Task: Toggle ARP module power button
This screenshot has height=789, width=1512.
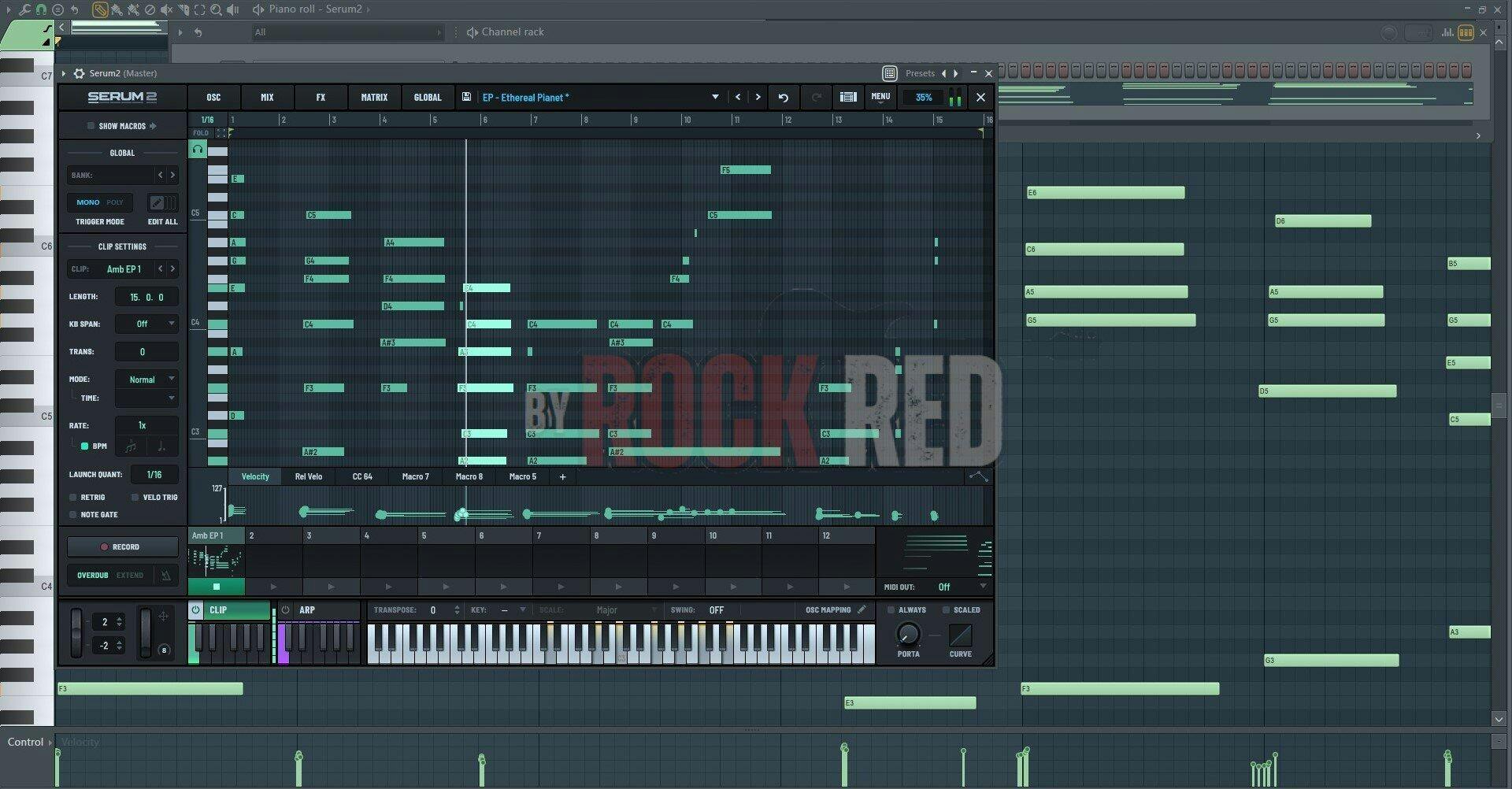Action: pos(286,610)
